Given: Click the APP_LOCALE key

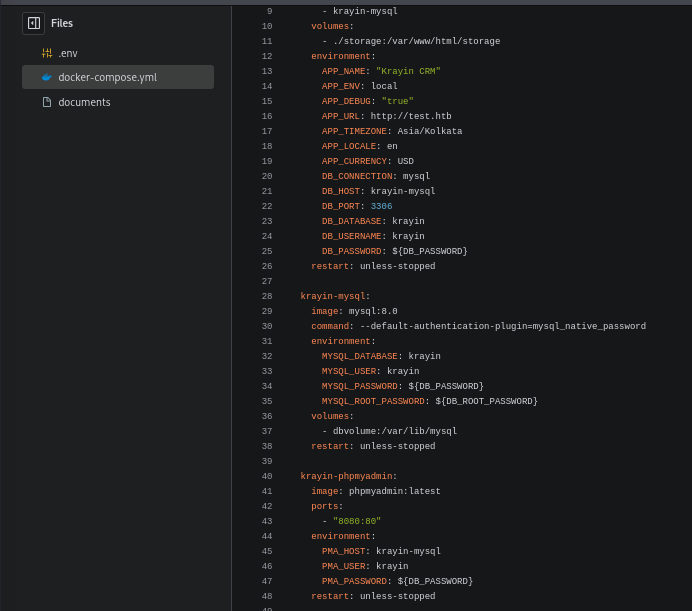Looking at the screenshot, I should click(x=349, y=146).
